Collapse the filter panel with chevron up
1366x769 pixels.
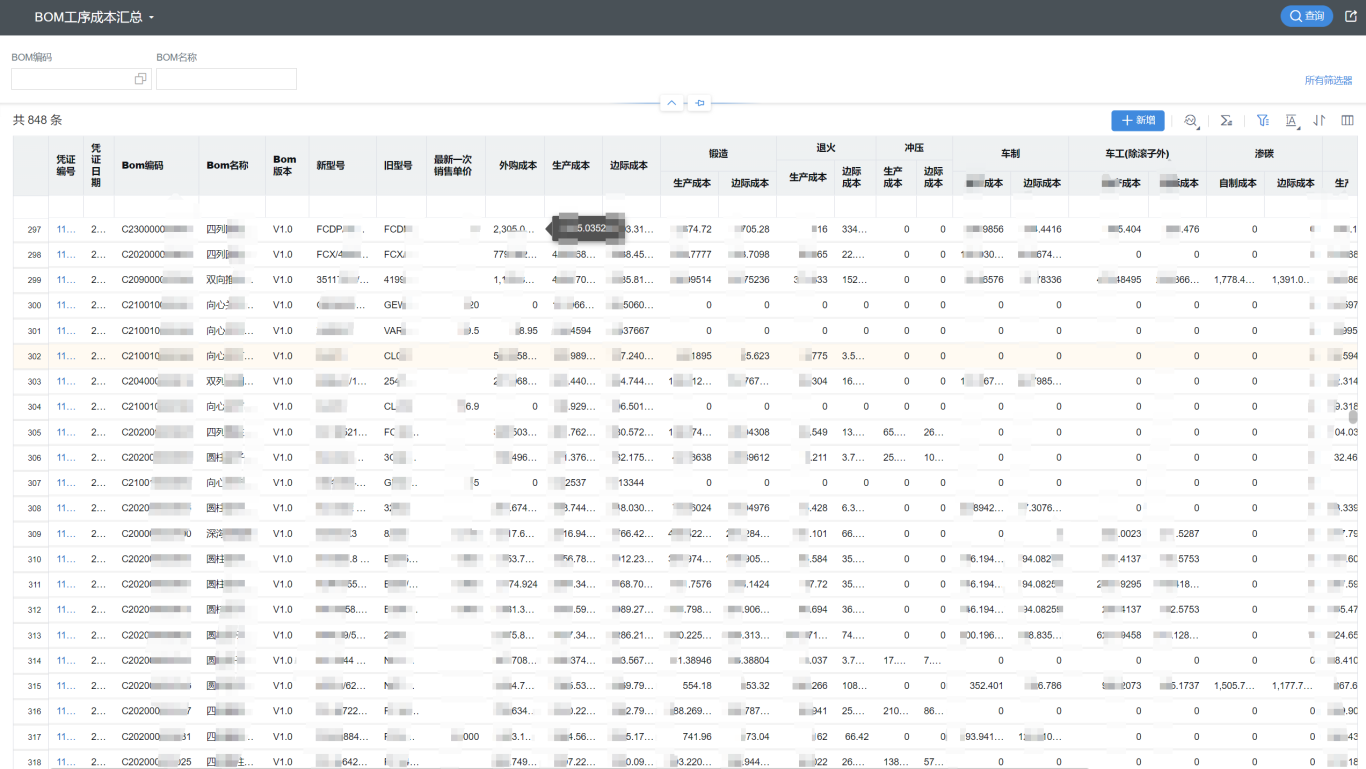coord(672,103)
